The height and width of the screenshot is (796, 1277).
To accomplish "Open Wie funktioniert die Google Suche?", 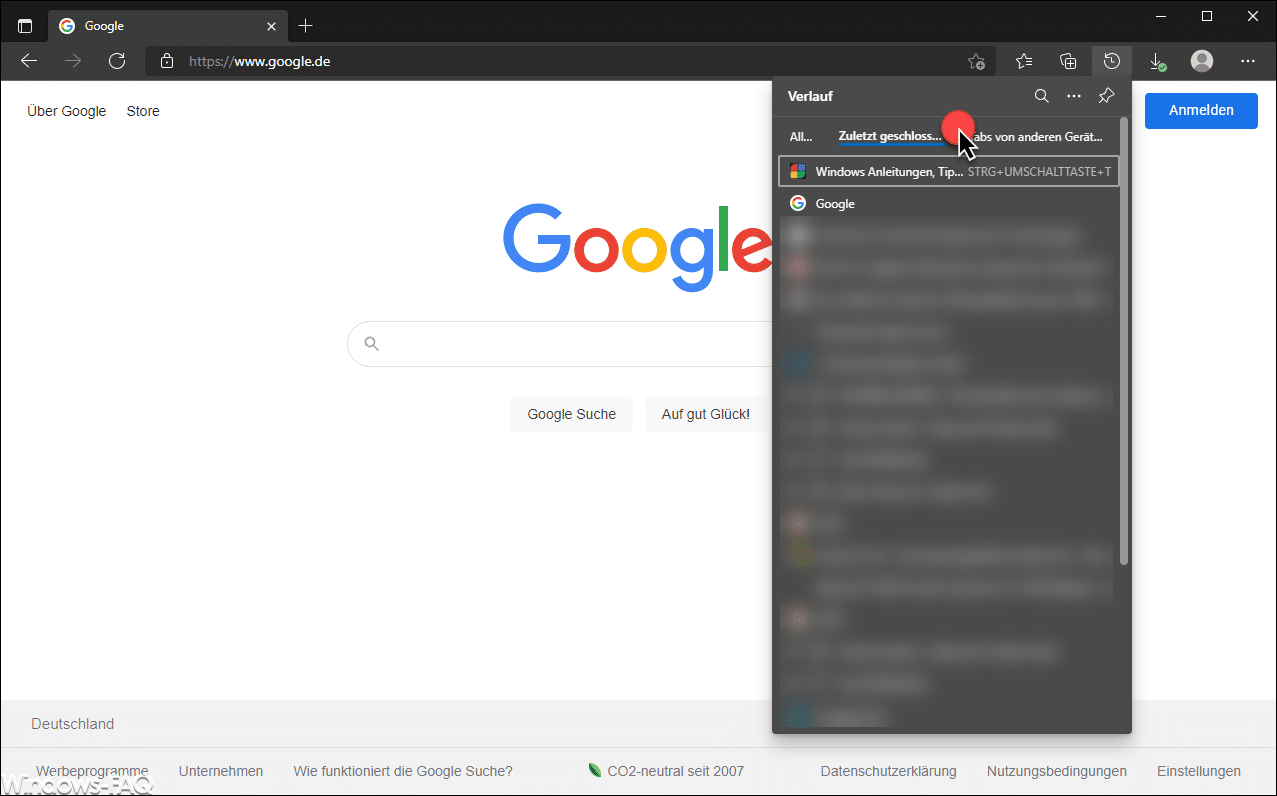I will 403,771.
